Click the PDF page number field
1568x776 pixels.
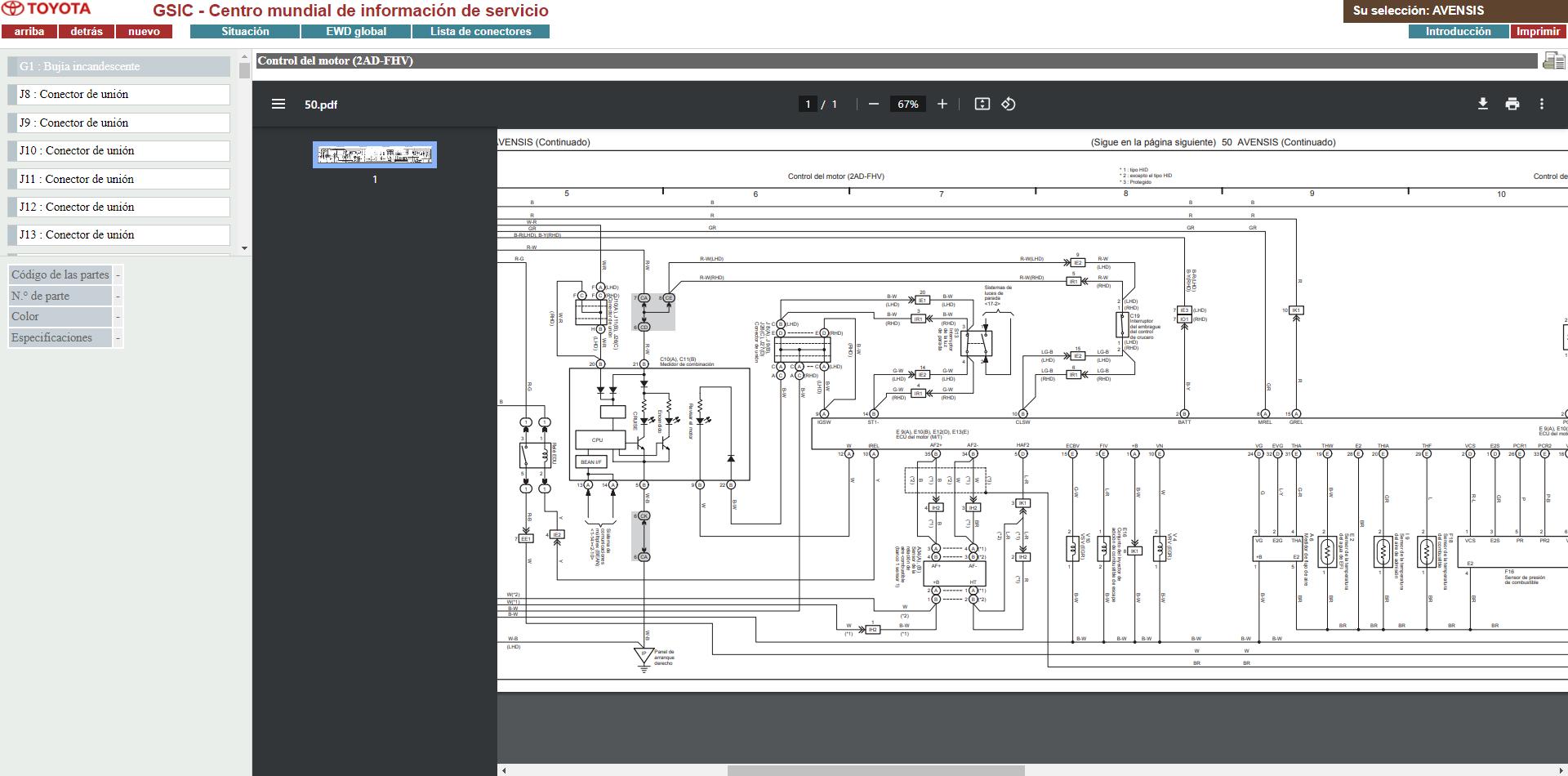808,104
